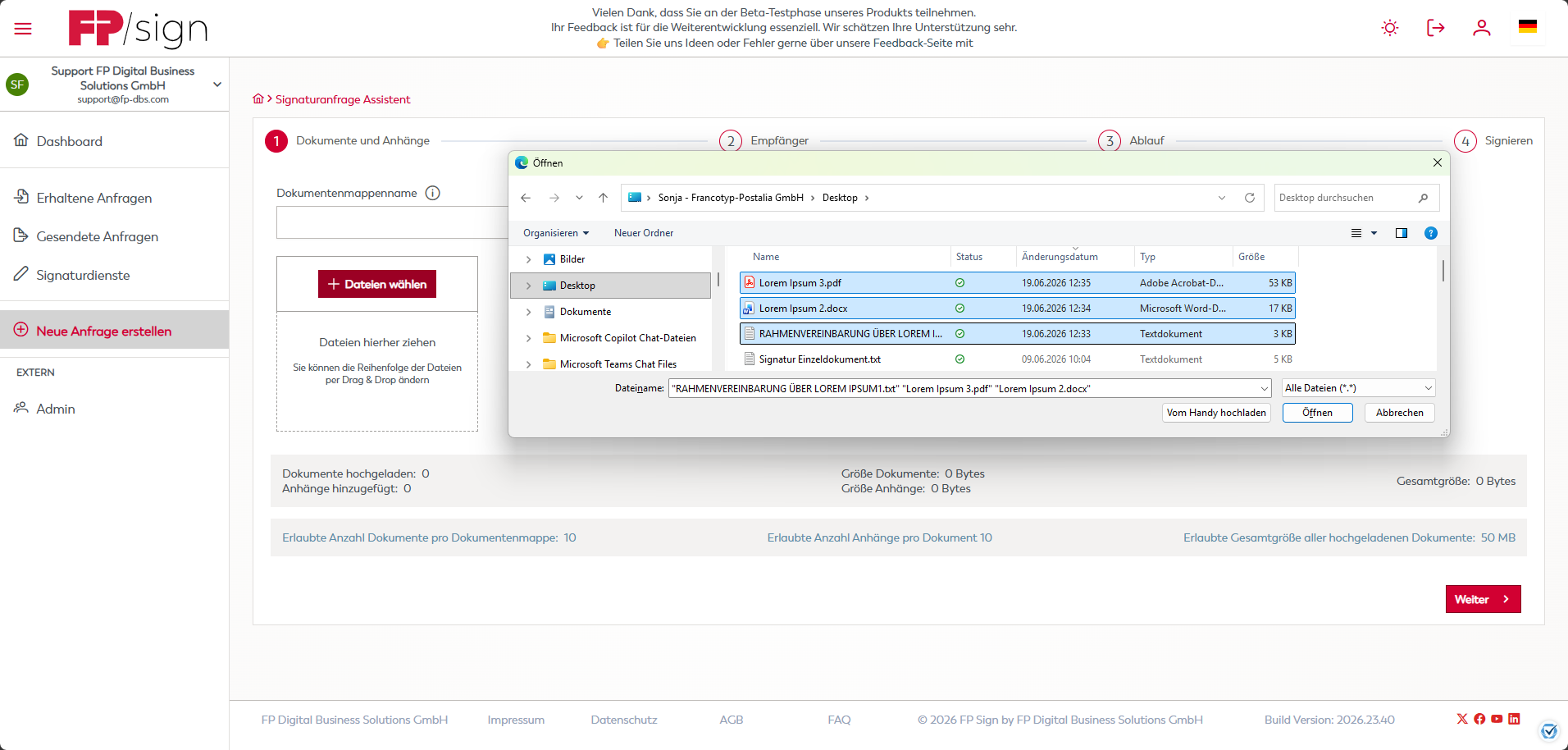Click the back arrow in file dialog
Screen dimensions: 1568x750
[526, 198]
